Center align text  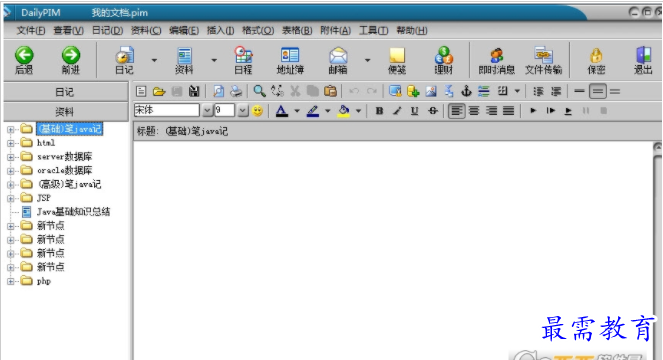tap(474, 111)
